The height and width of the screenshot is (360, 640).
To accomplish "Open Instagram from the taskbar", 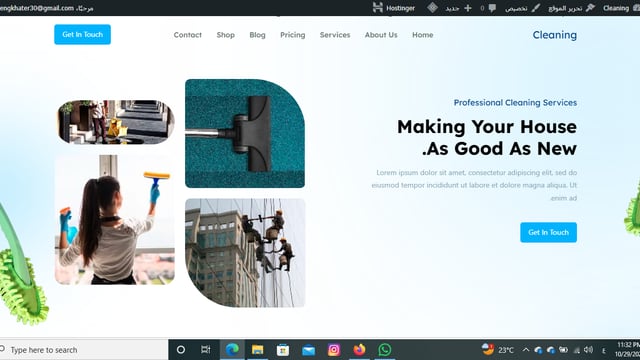I will (x=334, y=350).
